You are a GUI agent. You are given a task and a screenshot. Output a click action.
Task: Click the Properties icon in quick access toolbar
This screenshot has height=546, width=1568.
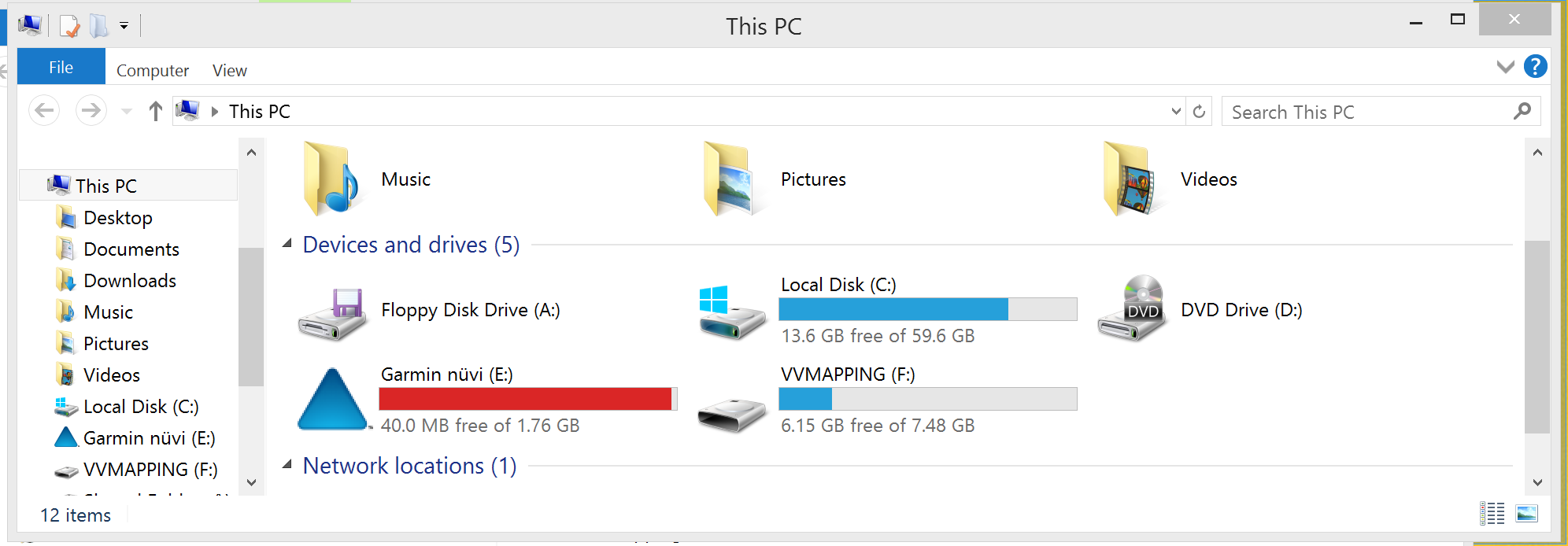(x=69, y=26)
